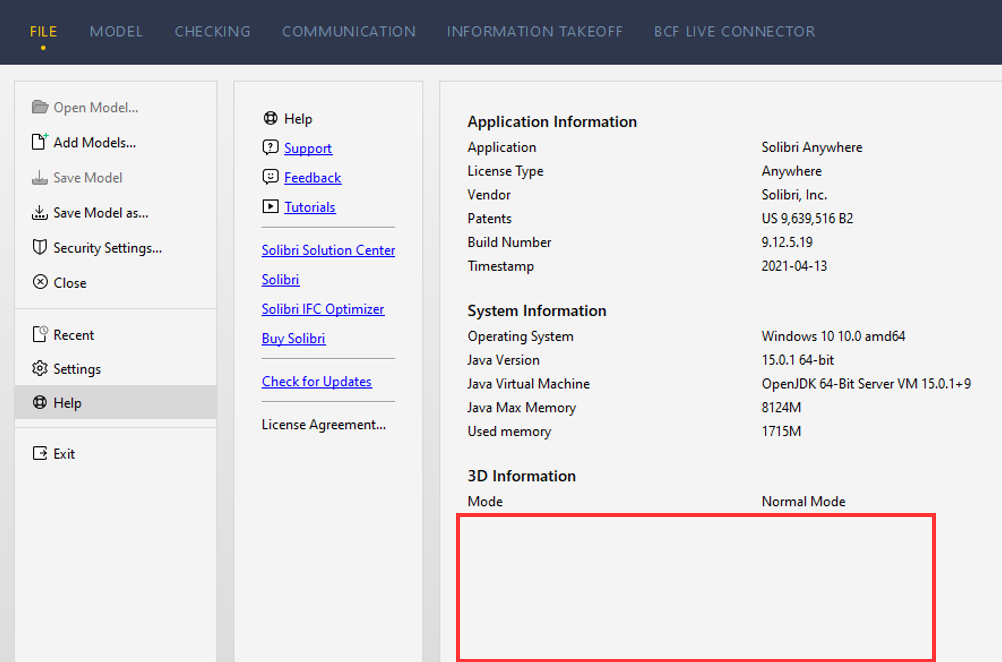Screen dimensions: 1002x662
Task: Click patent value US 9,639,516 B2
Action: click(807, 219)
